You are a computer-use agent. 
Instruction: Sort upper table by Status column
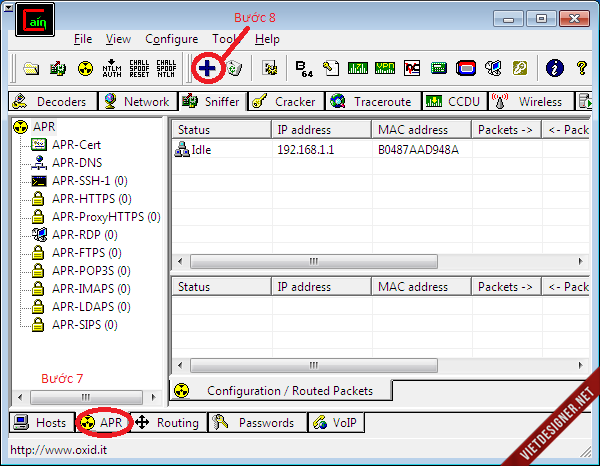click(x=222, y=130)
